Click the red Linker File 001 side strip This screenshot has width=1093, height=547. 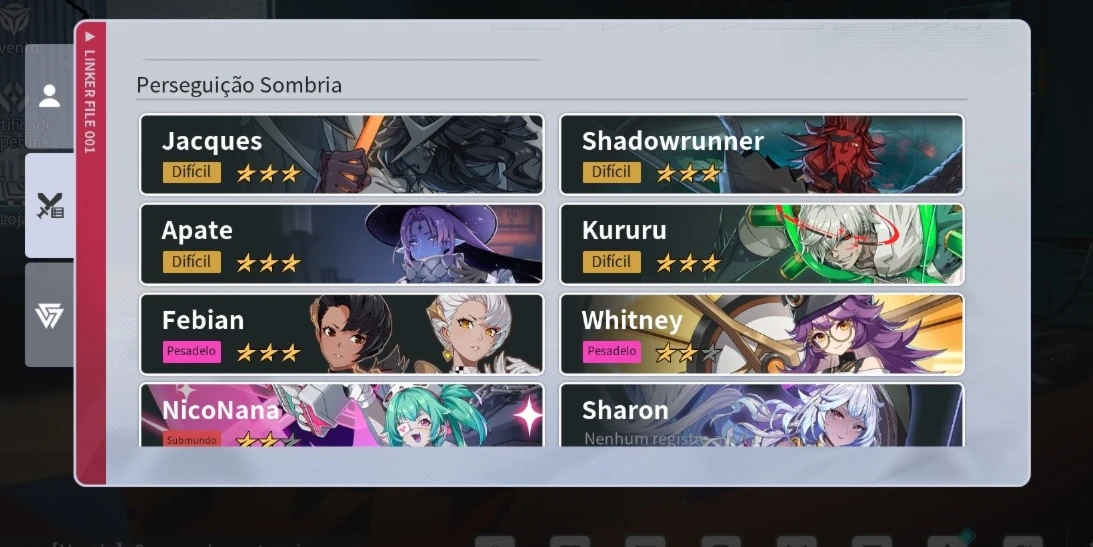pos(90,252)
